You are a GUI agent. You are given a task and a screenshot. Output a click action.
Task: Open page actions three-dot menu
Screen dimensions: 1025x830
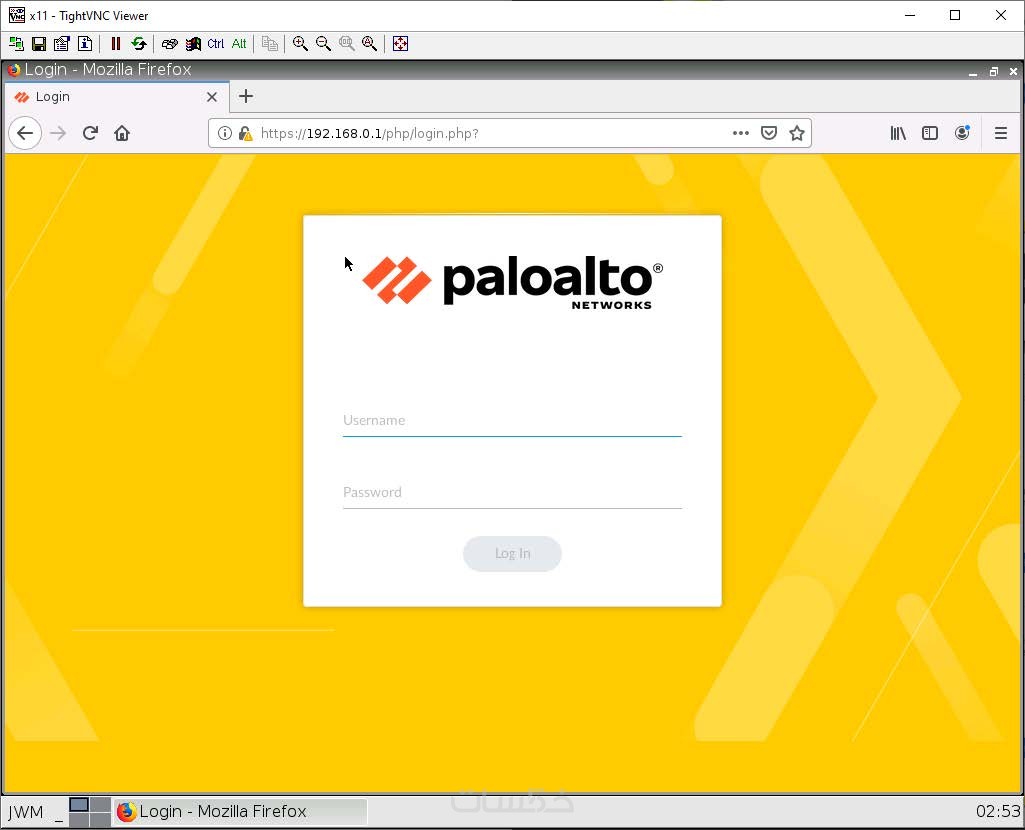(x=741, y=133)
